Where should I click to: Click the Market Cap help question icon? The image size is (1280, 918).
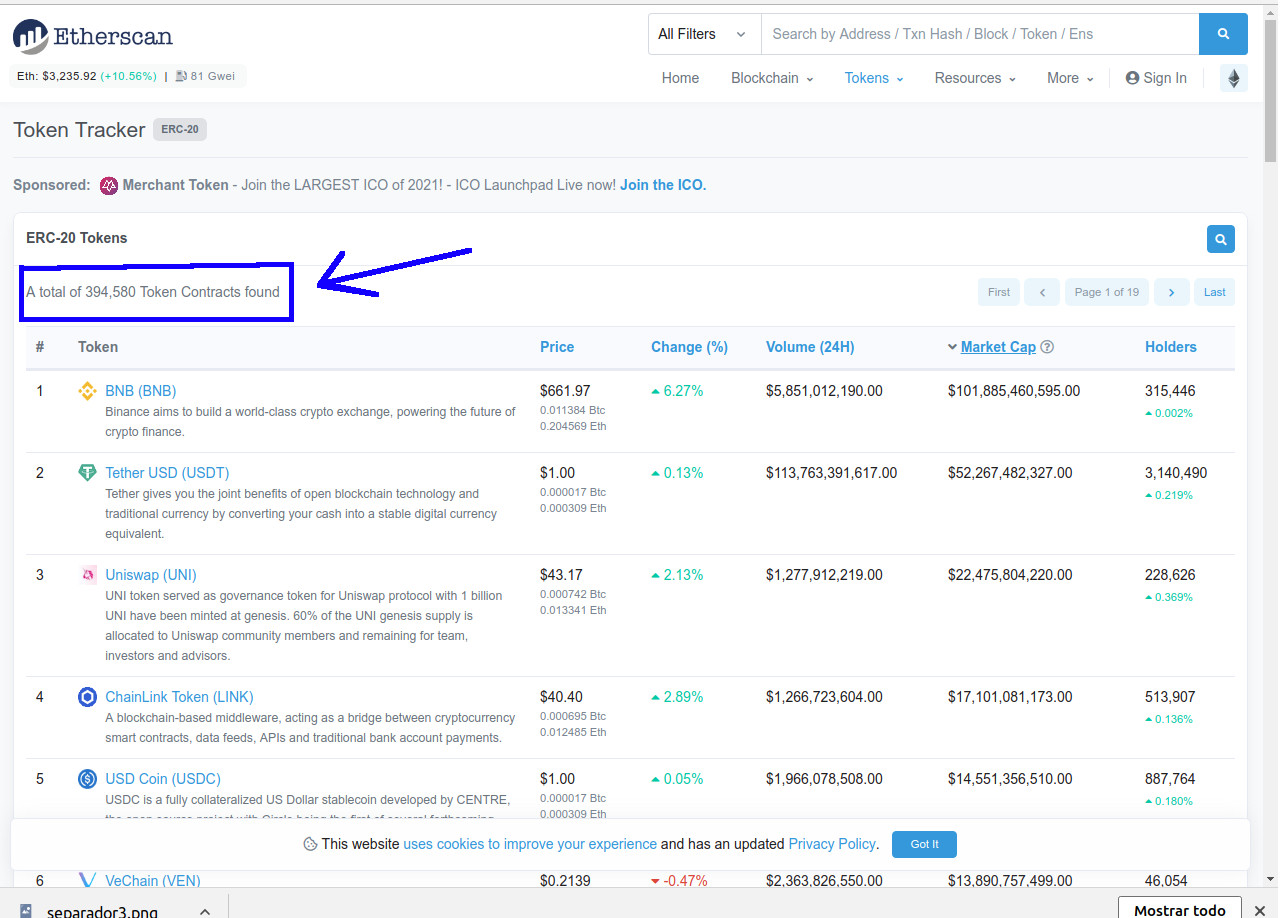click(x=1047, y=347)
